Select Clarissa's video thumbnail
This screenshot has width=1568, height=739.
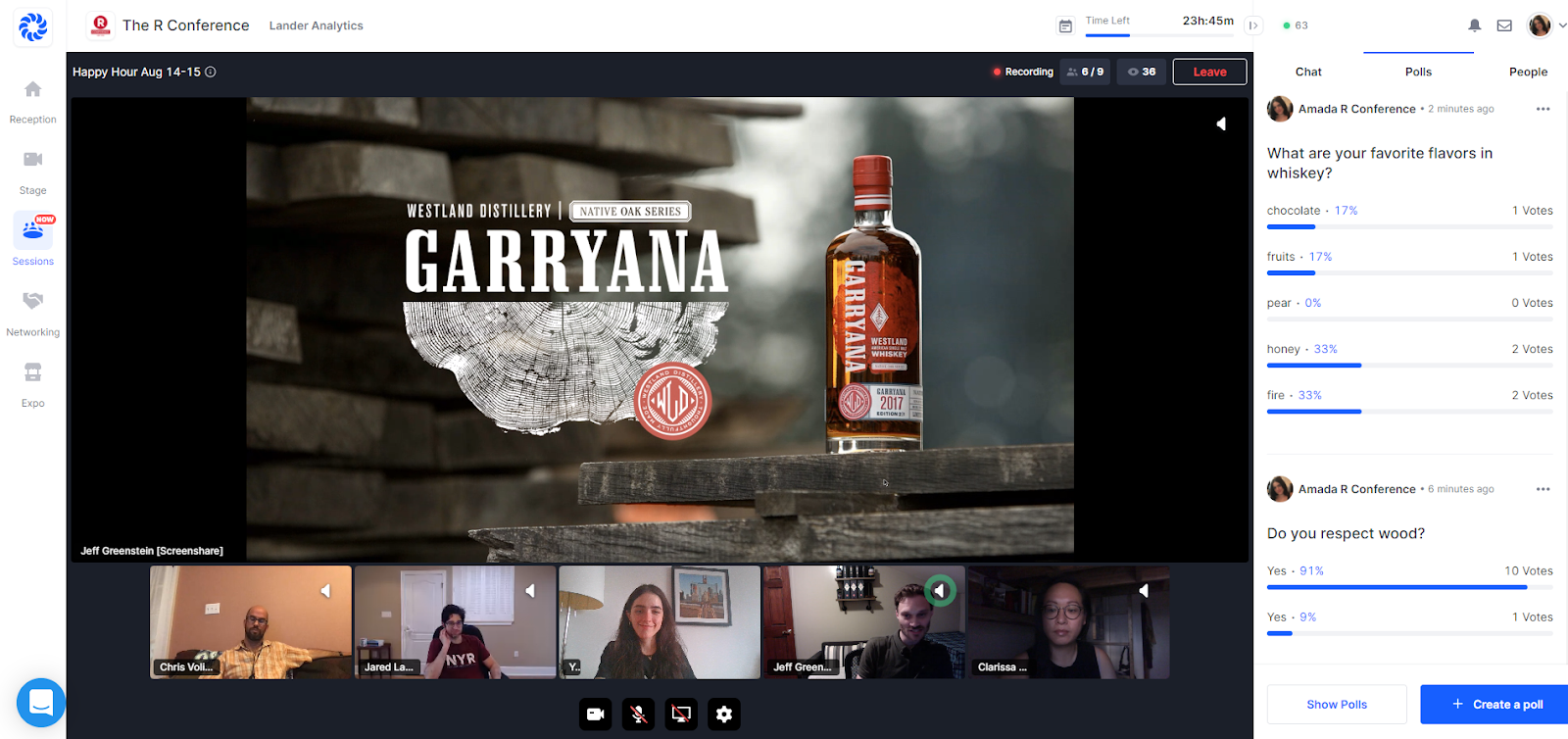click(1069, 622)
